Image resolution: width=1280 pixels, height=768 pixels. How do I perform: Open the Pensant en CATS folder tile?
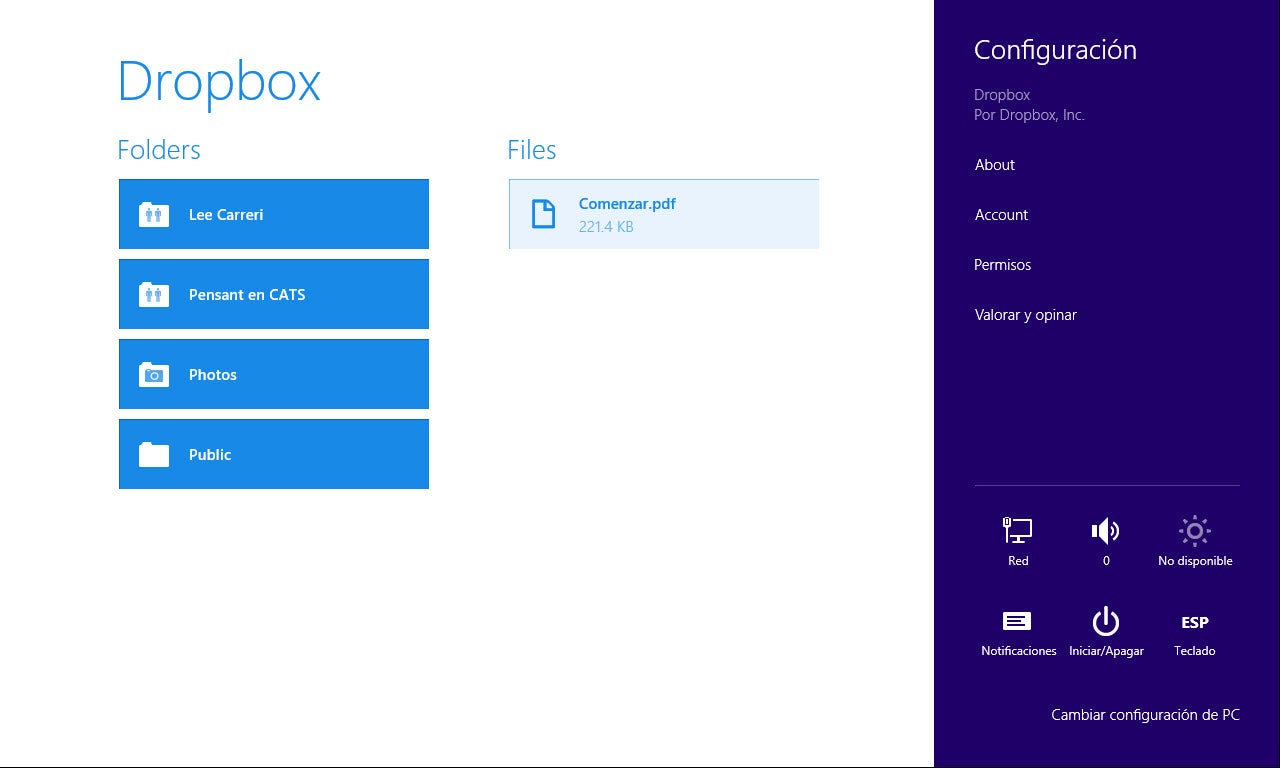click(x=274, y=294)
